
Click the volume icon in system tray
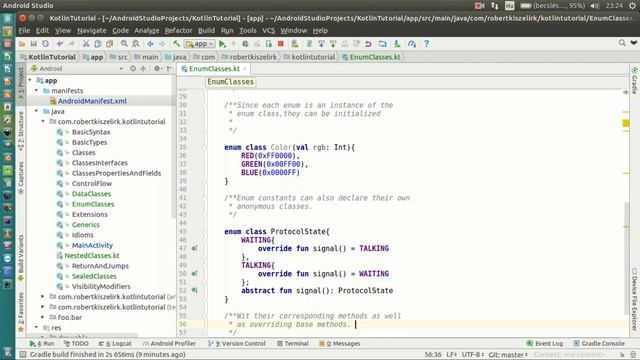(x=595, y=5)
